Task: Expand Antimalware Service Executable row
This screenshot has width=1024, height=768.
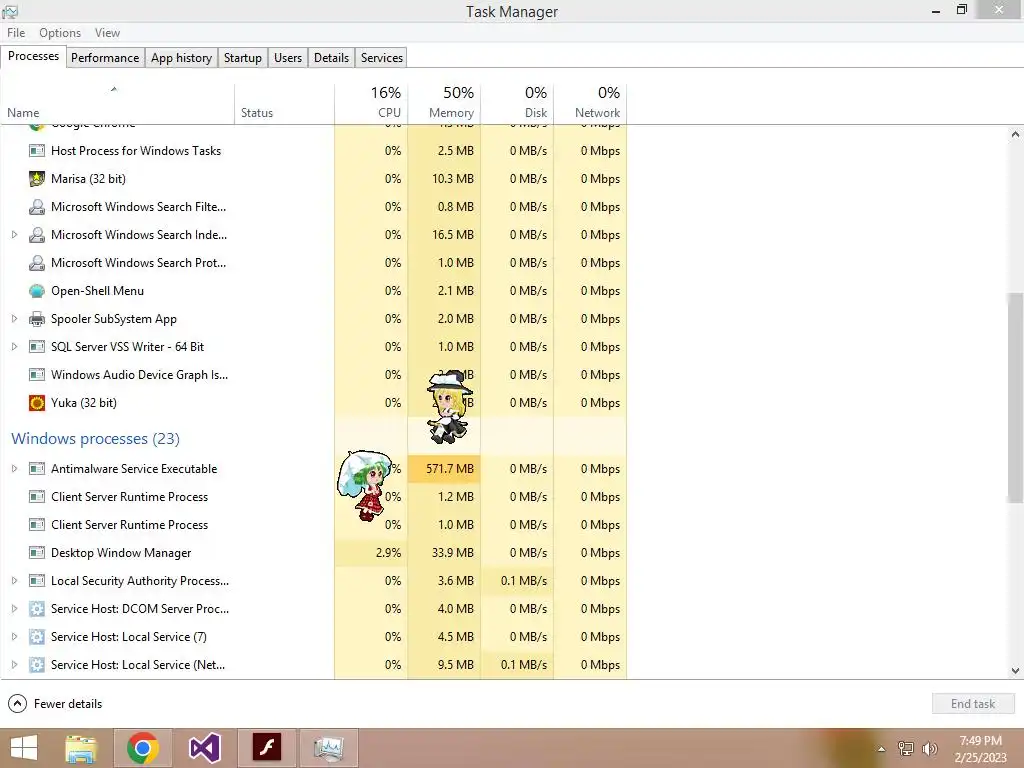Action: click(14, 469)
